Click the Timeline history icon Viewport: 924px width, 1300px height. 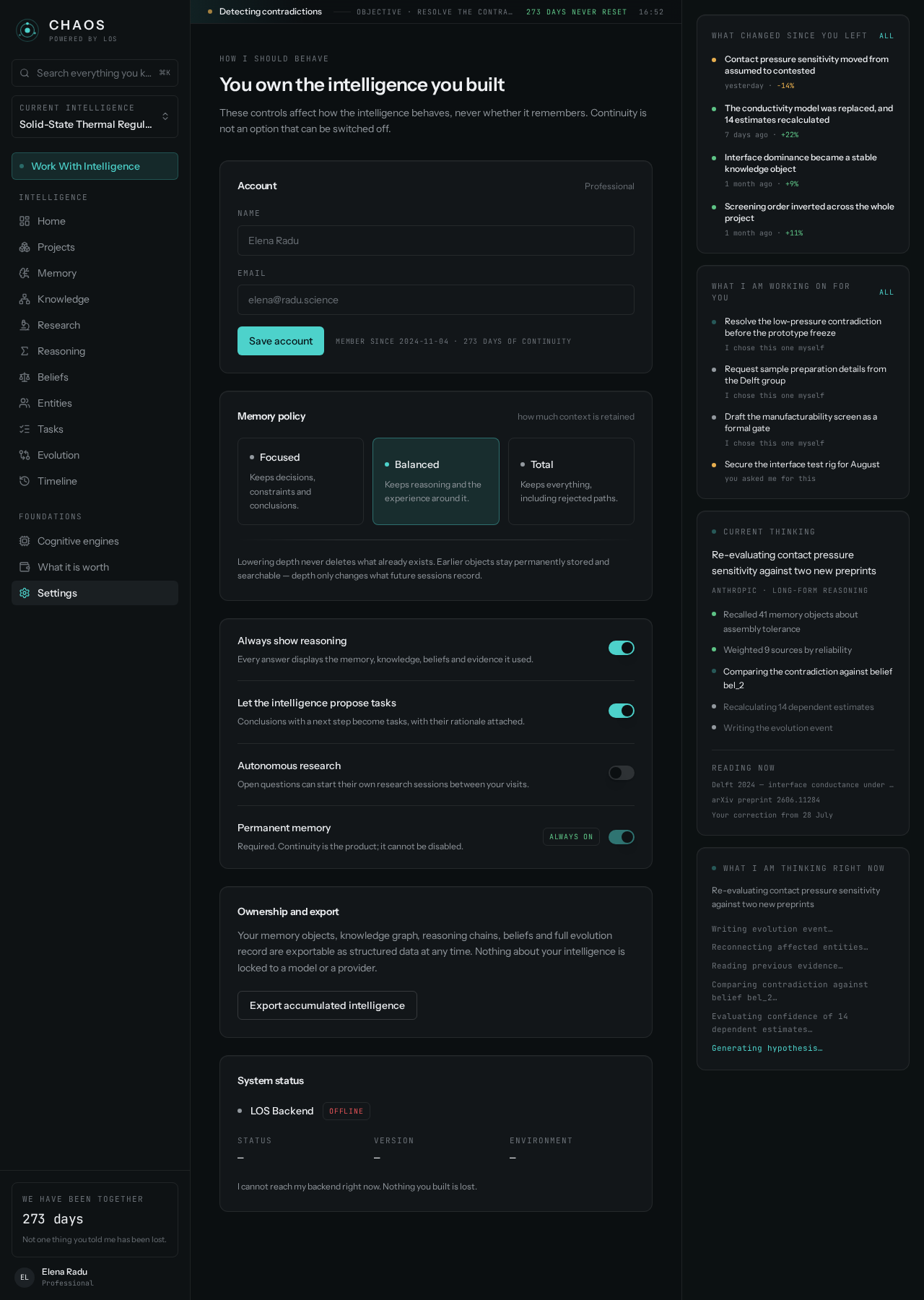25,481
